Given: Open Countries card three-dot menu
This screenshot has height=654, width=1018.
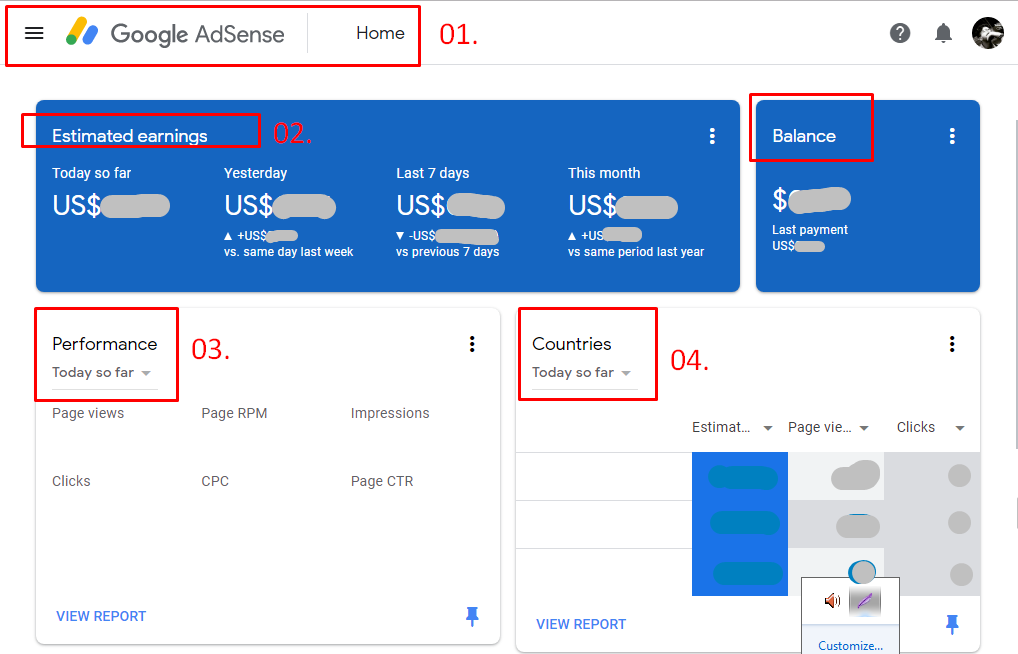Looking at the screenshot, I should (952, 344).
